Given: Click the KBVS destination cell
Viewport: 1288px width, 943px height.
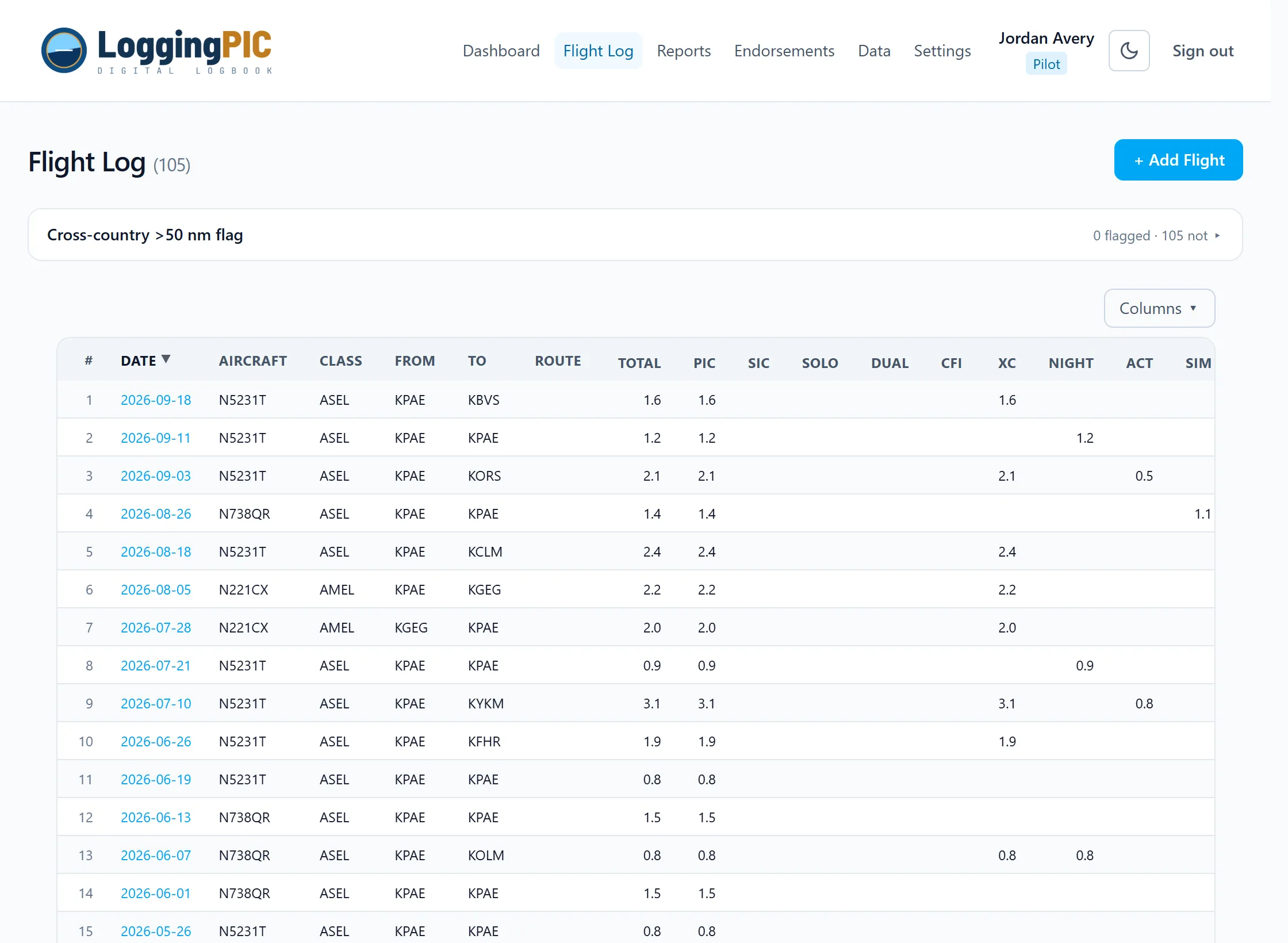Looking at the screenshot, I should (x=484, y=400).
